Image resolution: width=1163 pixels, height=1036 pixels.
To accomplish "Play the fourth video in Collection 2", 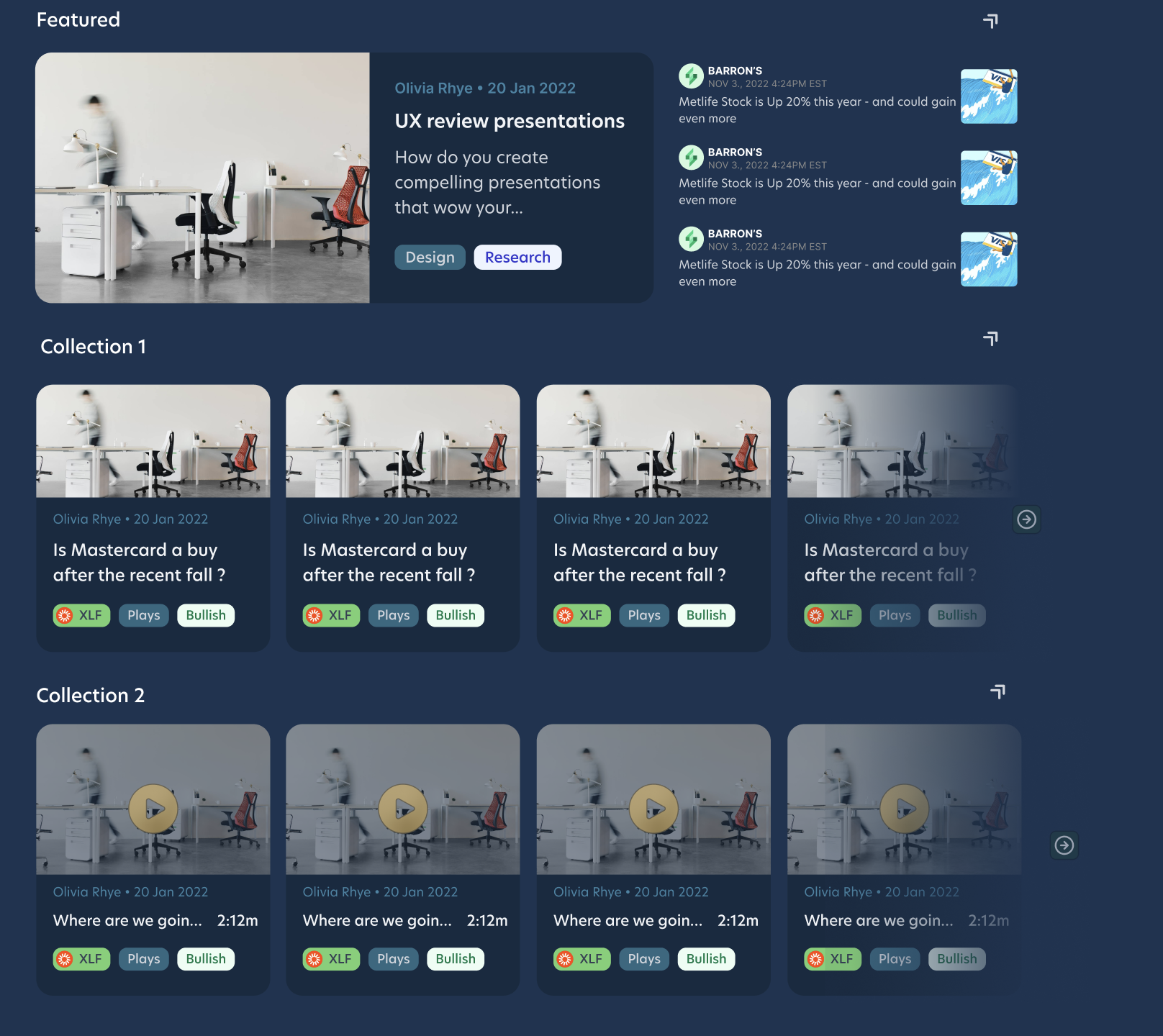I will click(904, 809).
